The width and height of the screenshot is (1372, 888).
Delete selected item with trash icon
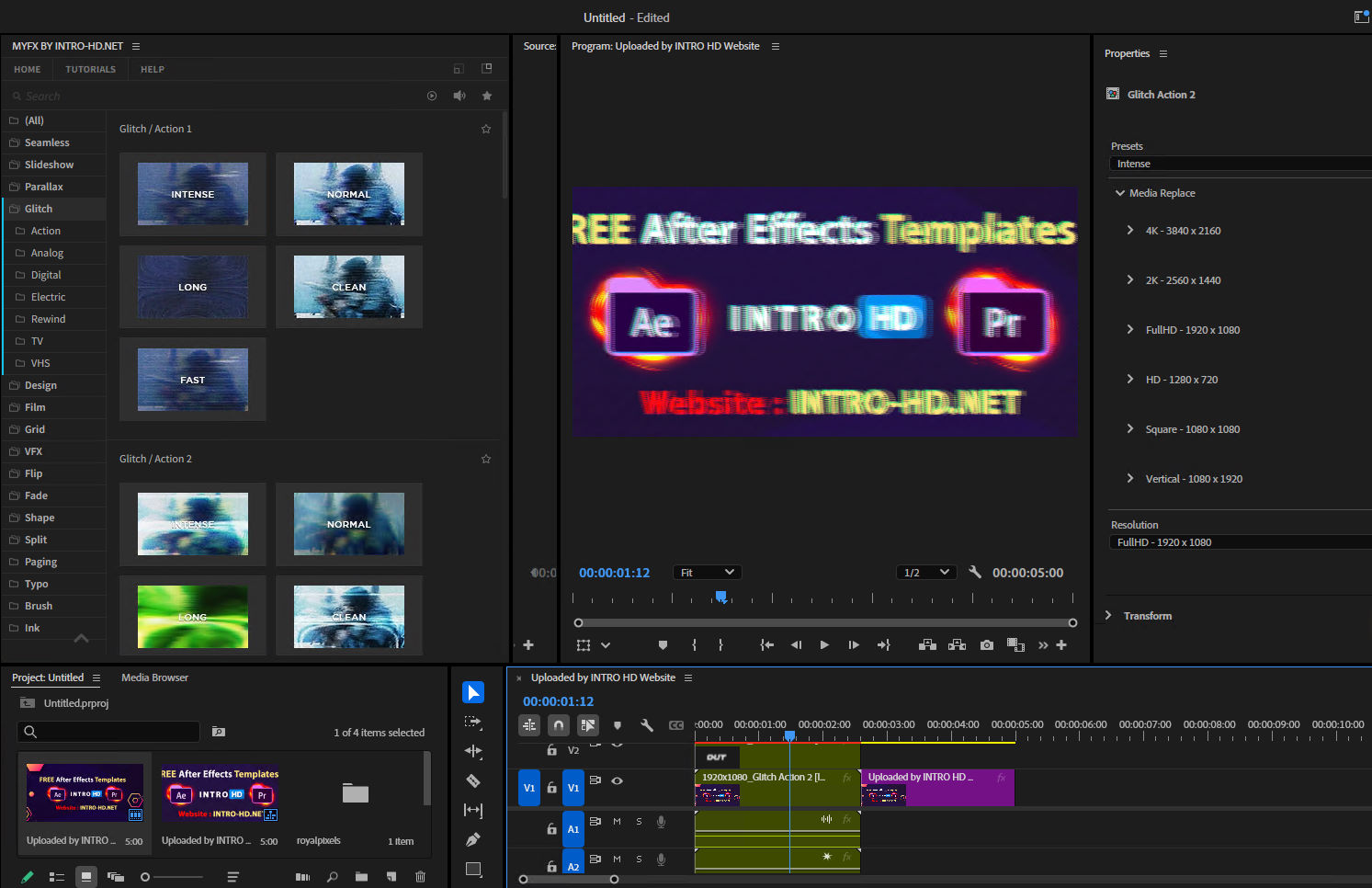point(421,877)
